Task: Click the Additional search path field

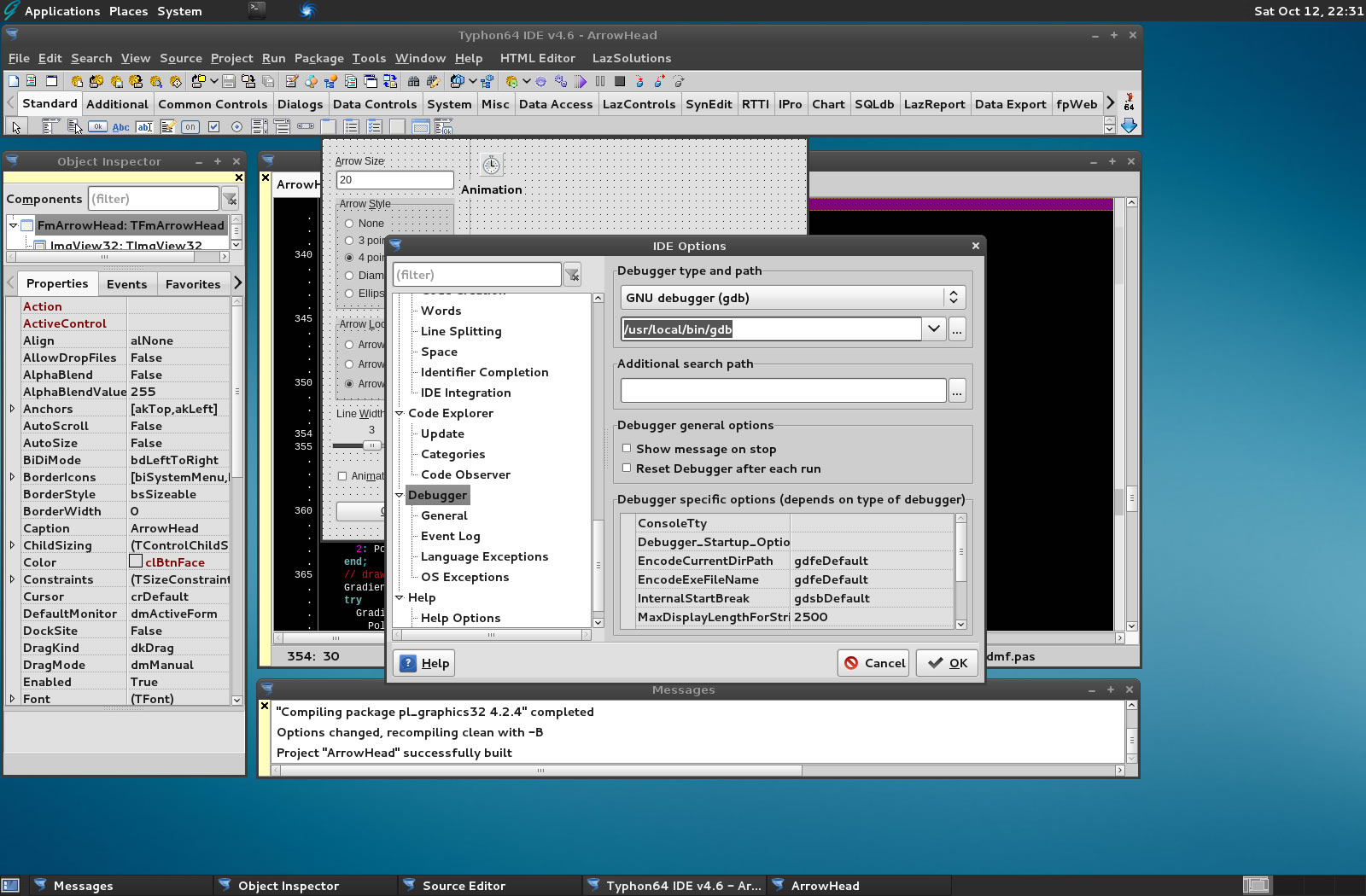Action: pyautogui.click(x=783, y=390)
